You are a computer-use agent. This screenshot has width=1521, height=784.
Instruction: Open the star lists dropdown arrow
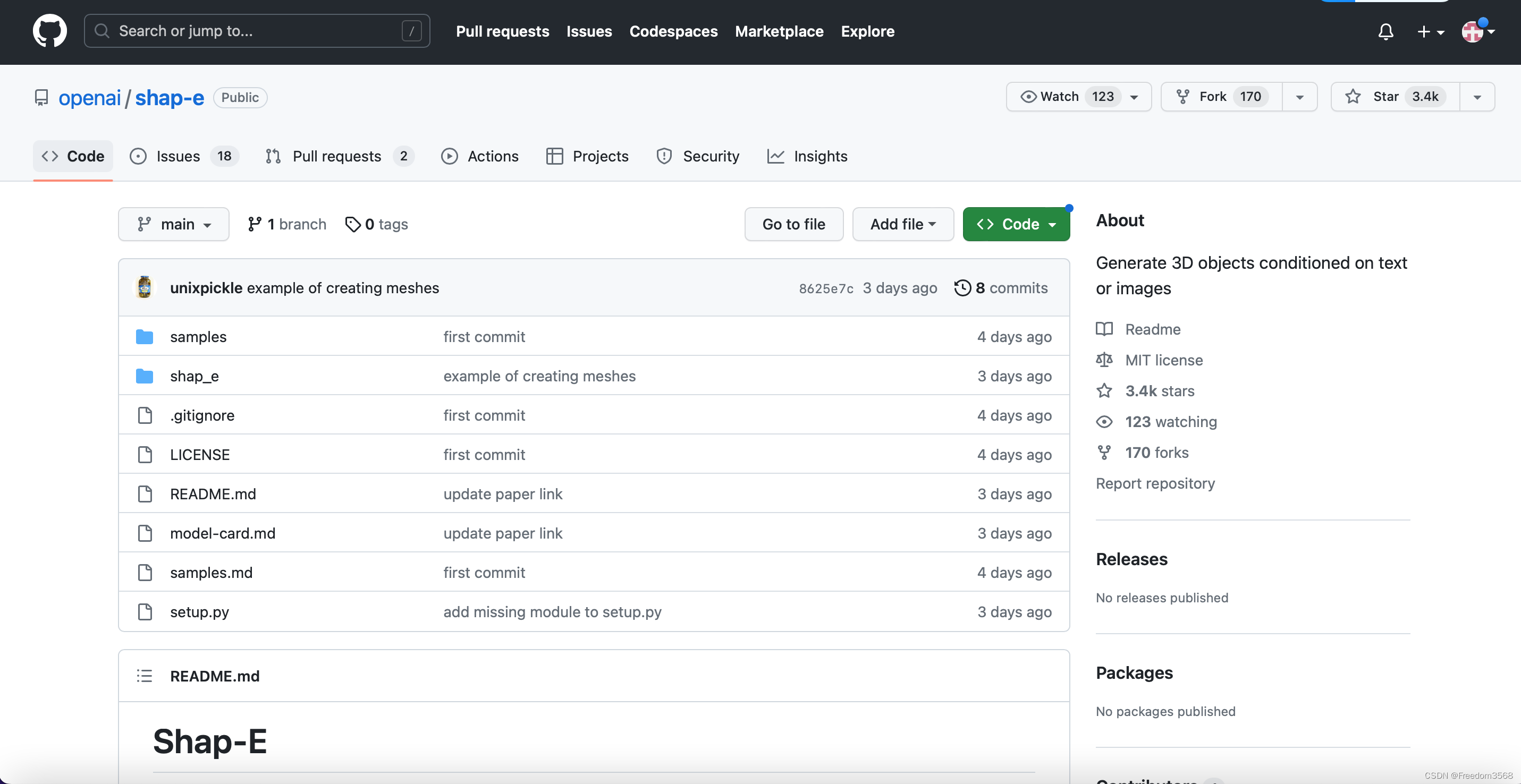tap(1477, 97)
